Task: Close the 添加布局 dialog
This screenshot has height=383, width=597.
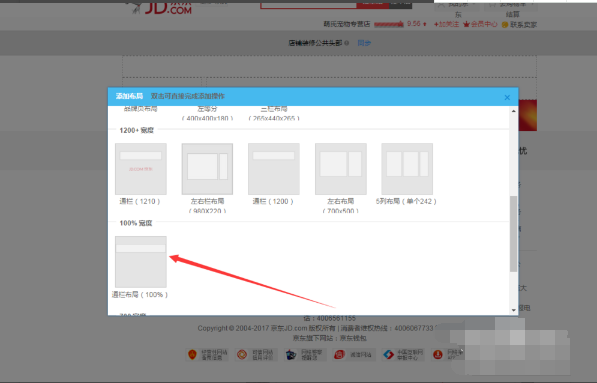Action: [x=507, y=97]
